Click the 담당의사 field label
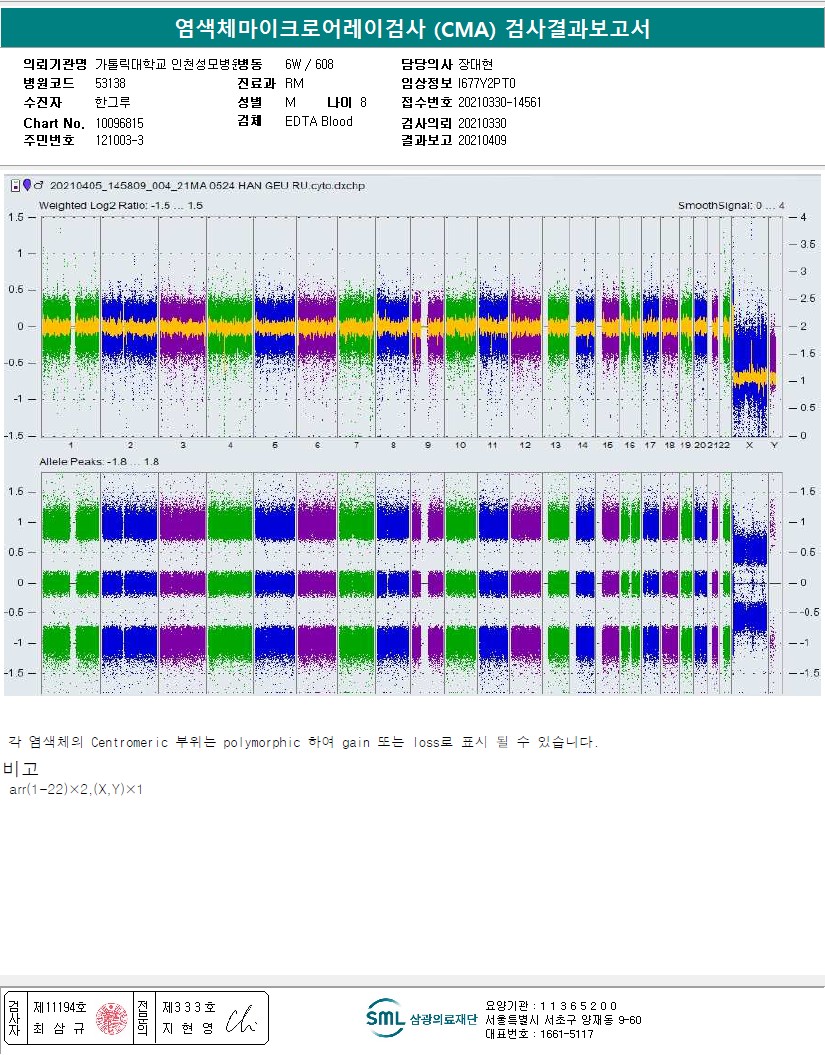 (x=427, y=65)
